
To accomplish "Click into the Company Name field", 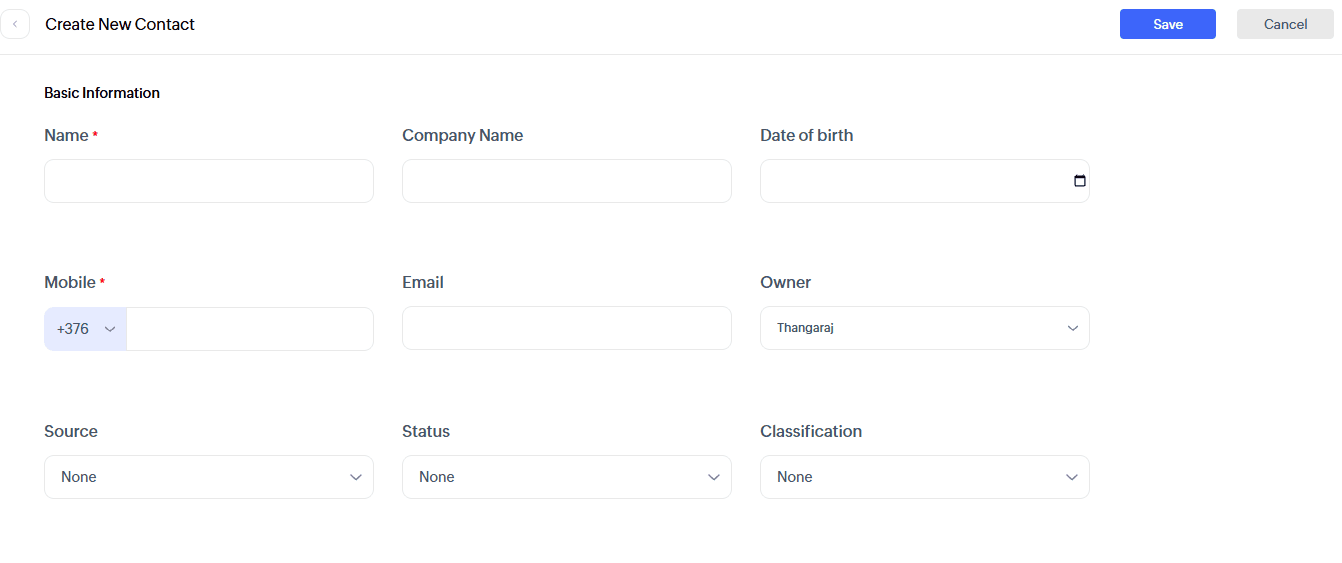I will pos(566,181).
